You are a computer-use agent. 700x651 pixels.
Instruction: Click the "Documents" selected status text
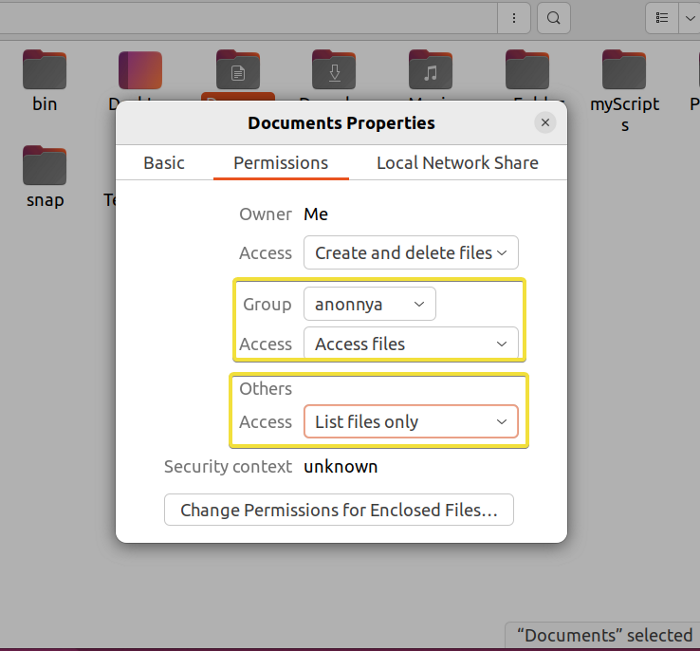[604, 635]
